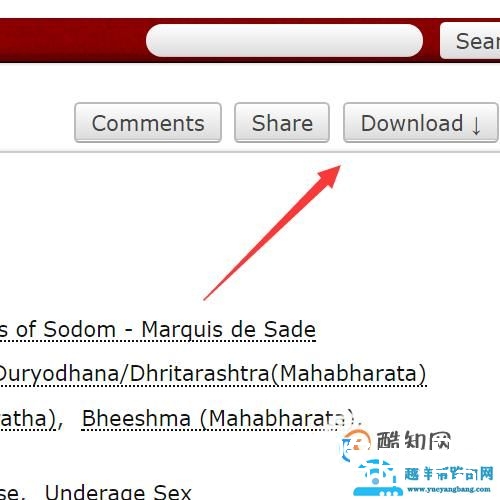Click the red arrow annotation graphic

pyautogui.click(x=272, y=232)
